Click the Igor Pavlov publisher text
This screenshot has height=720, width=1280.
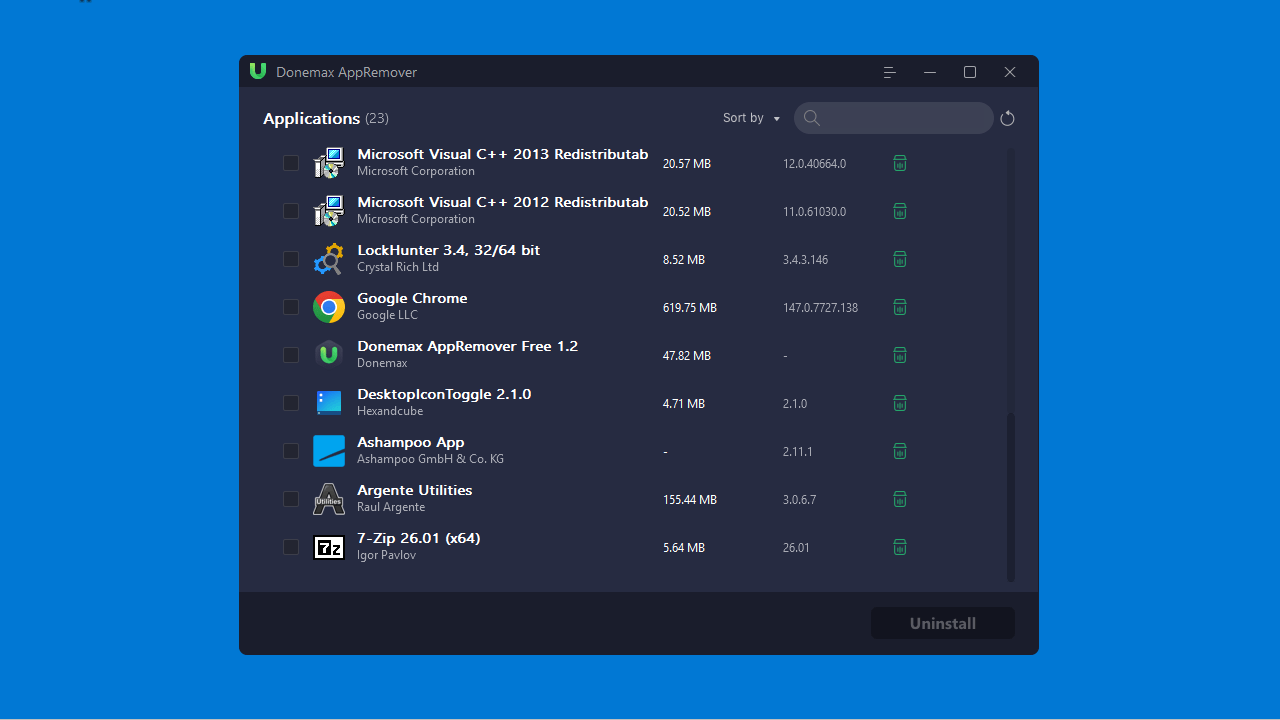click(386, 555)
